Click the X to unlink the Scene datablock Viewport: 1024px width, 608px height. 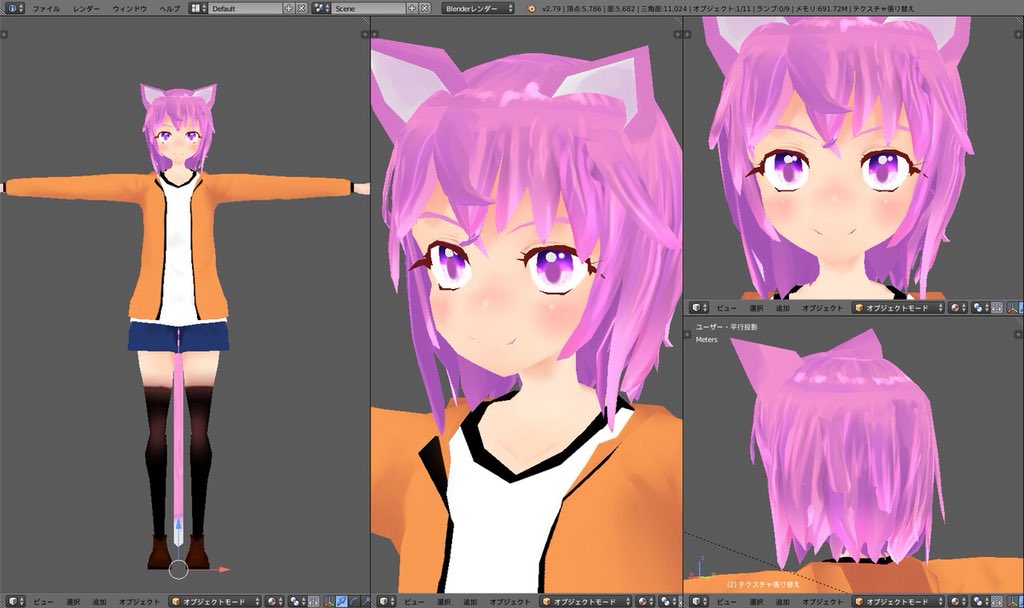(423, 8)
